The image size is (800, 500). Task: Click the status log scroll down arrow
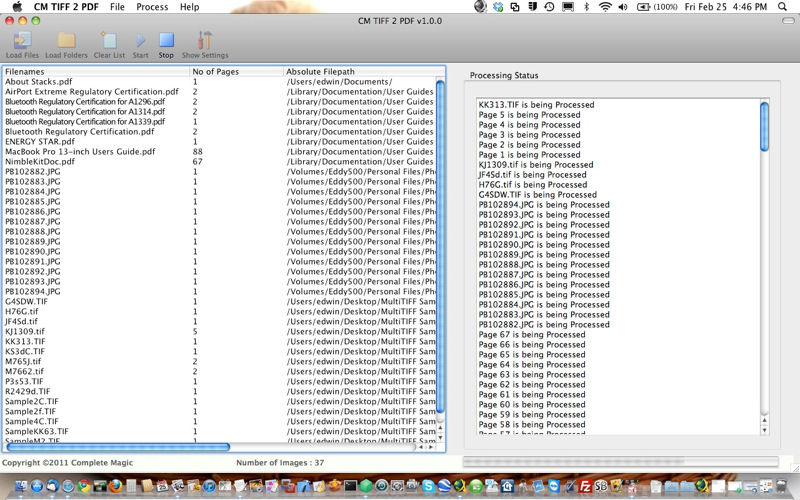tap(764, 430)
